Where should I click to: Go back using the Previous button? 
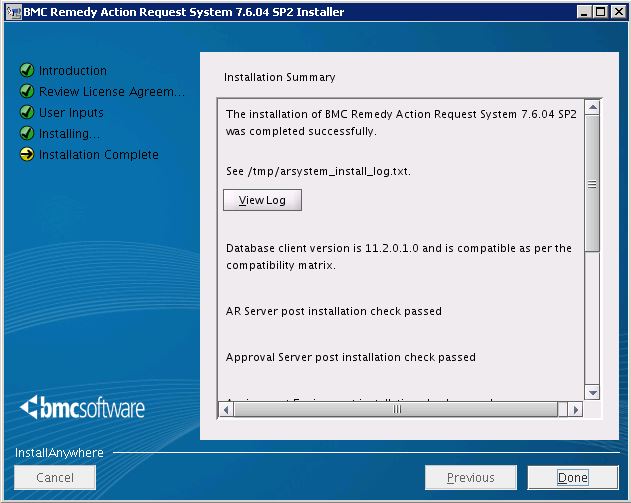[x=470, y=478]
